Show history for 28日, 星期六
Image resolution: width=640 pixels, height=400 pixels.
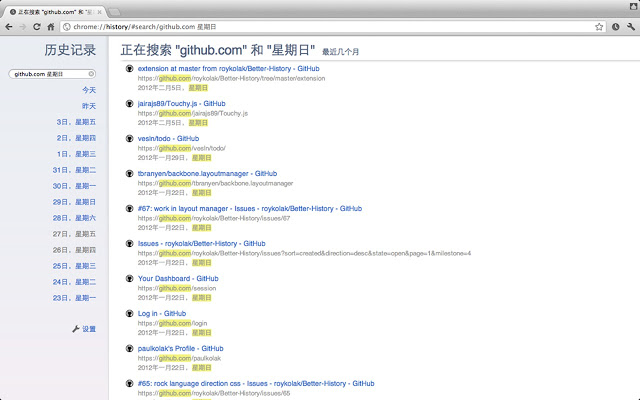tap(74, 218)
